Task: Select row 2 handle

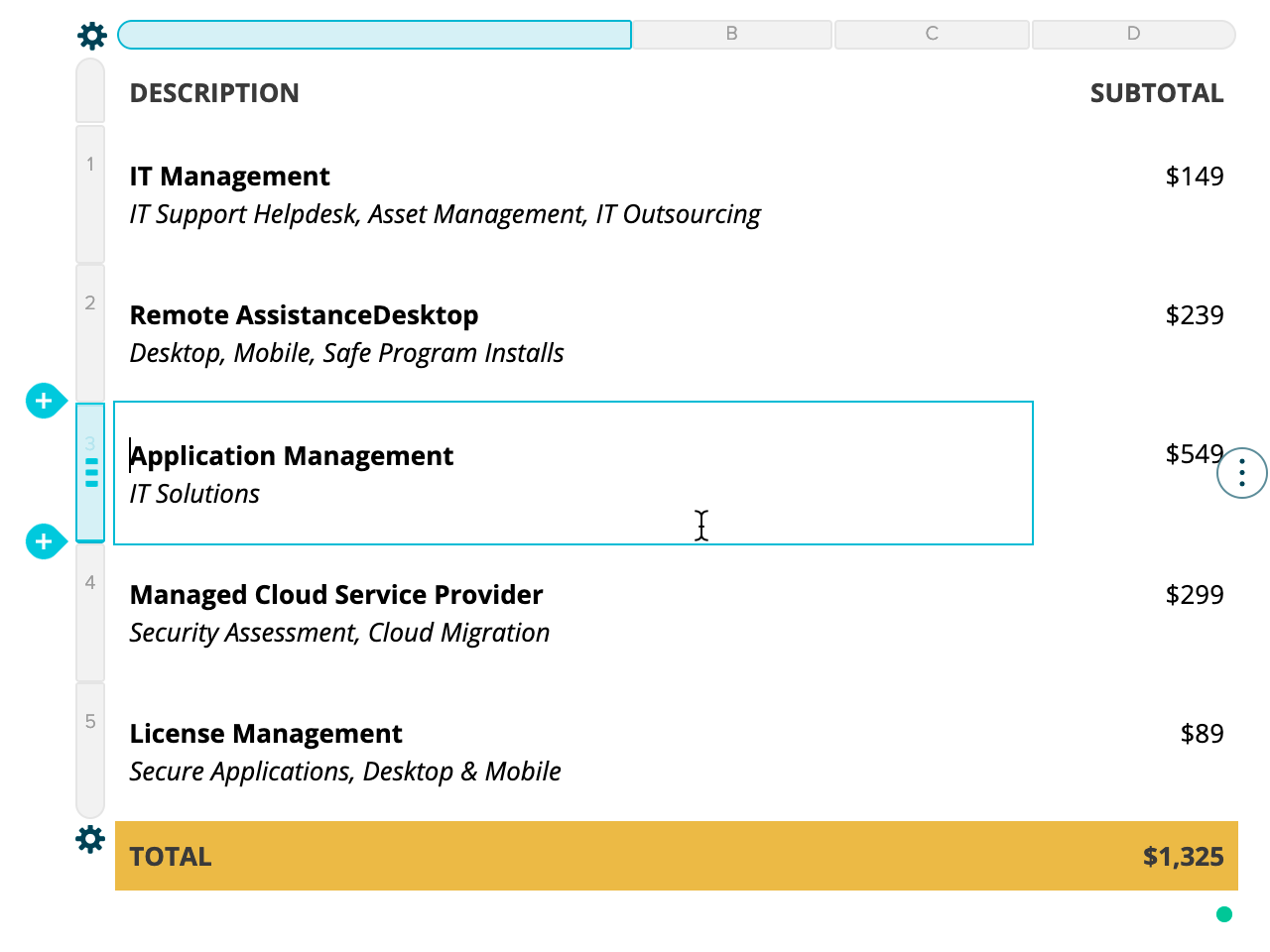Action: pos(90,332)
